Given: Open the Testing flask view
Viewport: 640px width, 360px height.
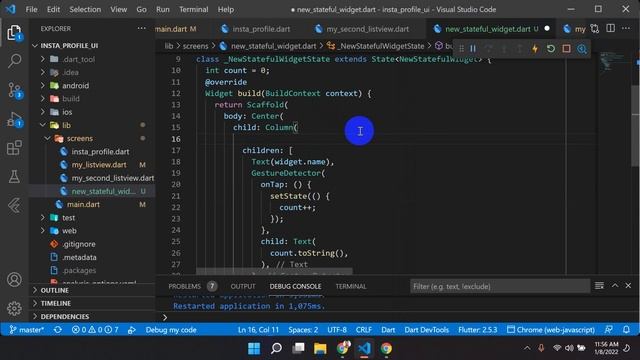Looking at the screenshot, I should click(x=14, y=176).
